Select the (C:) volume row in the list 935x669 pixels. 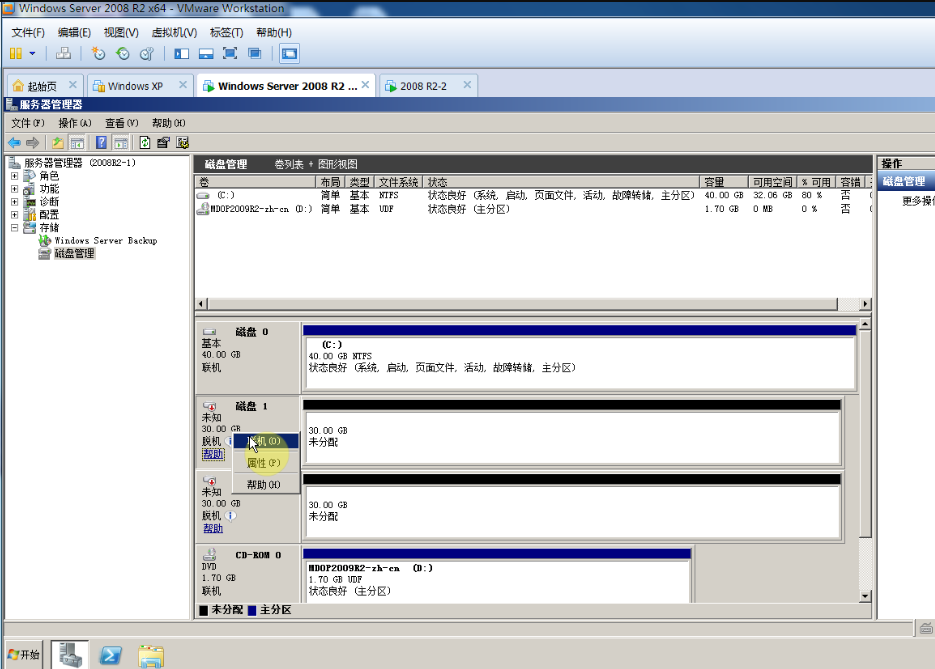point(533,195)
